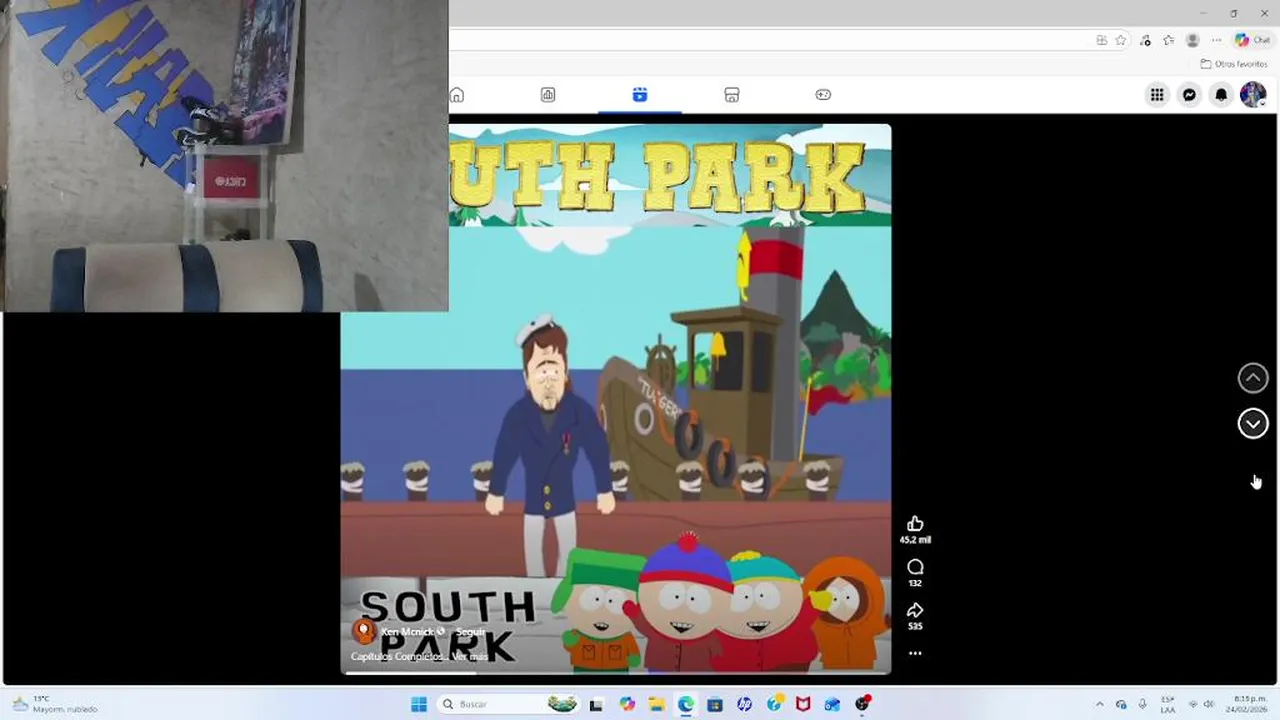
Task: Open OBS Studio on the taskbar
Action: [x=862, y=704]
